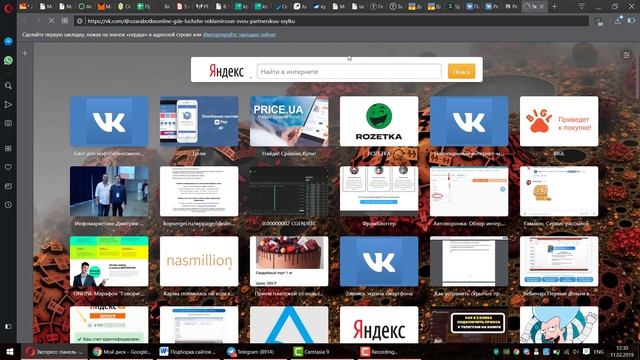Open the wedding cake Speed Dial tile

[x=289, y=261]
